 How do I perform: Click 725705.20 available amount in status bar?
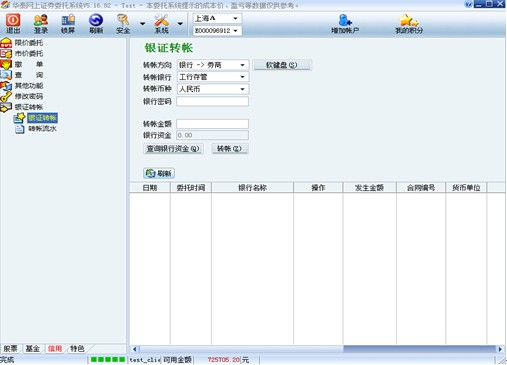(223, 360)
